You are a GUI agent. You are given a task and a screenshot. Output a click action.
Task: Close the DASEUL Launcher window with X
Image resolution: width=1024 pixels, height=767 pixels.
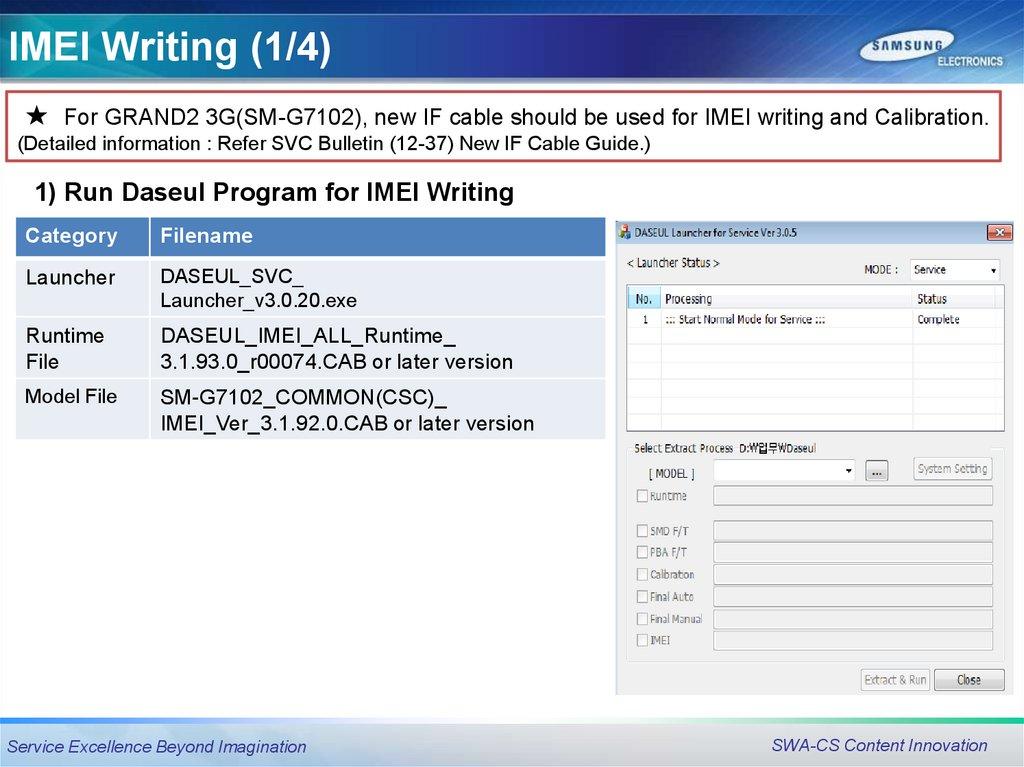coord(999,232)
